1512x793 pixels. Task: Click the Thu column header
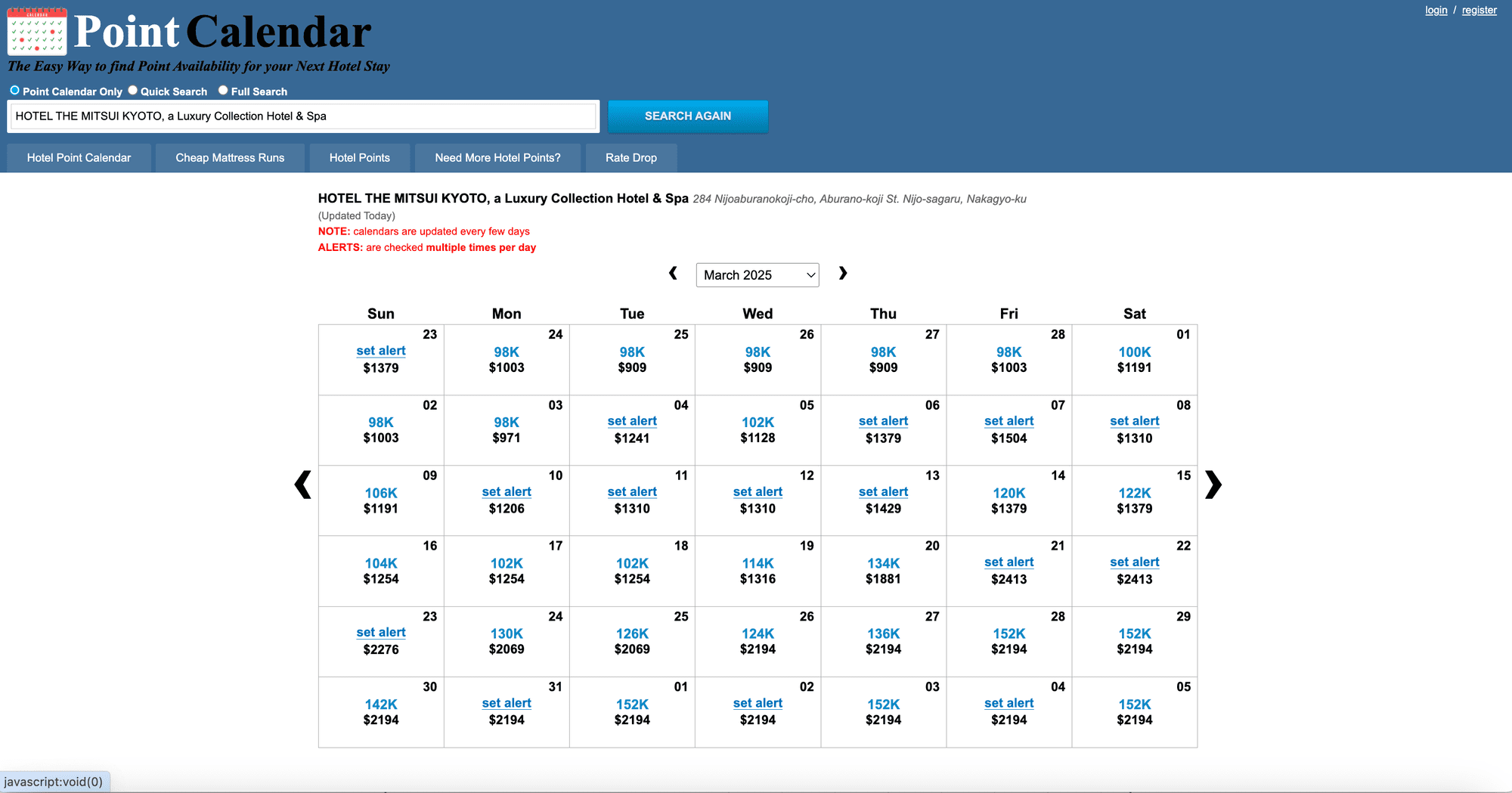[883, 314]
